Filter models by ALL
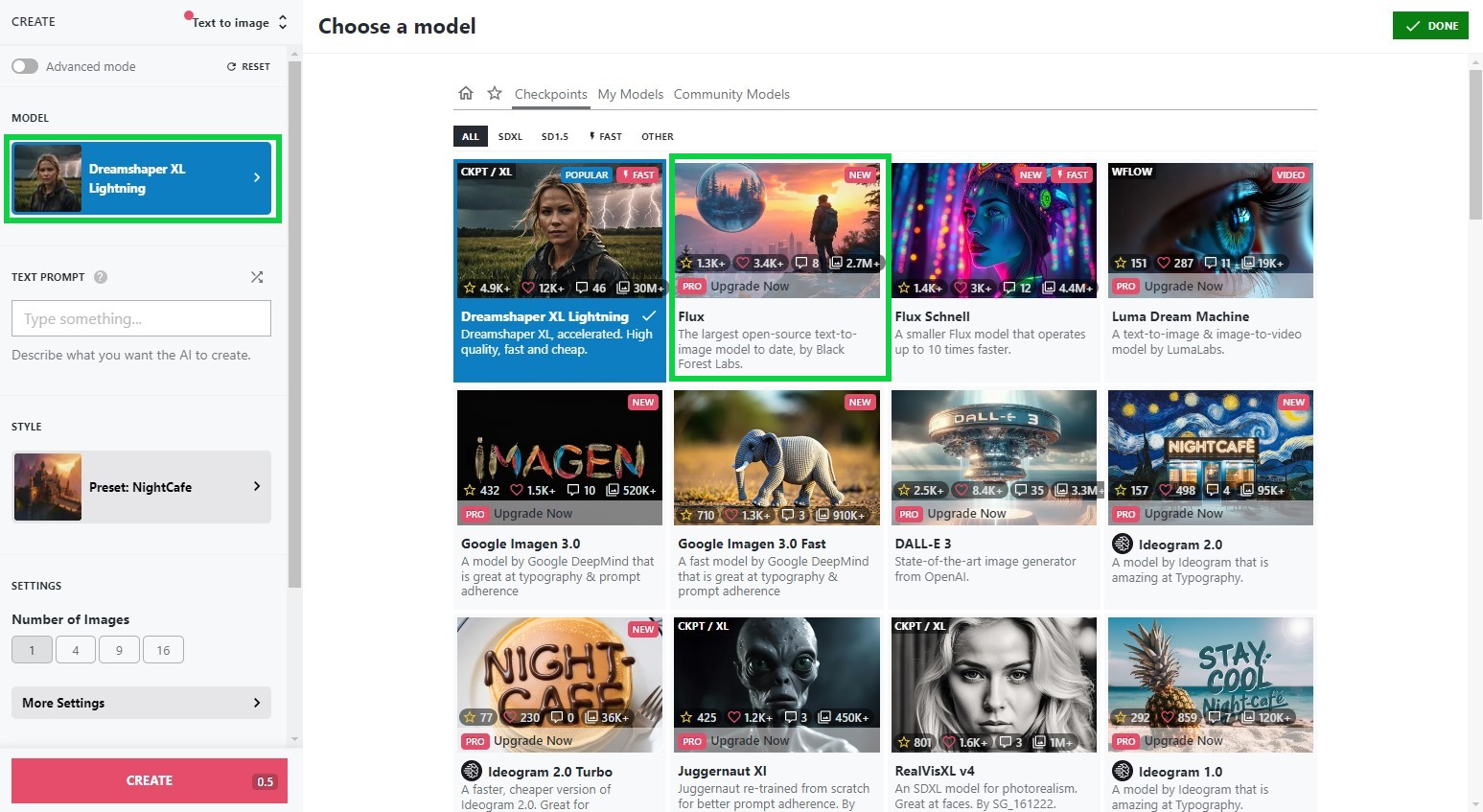The height and width of the screenshot is (812, 1483). click(x=471, y=136)
